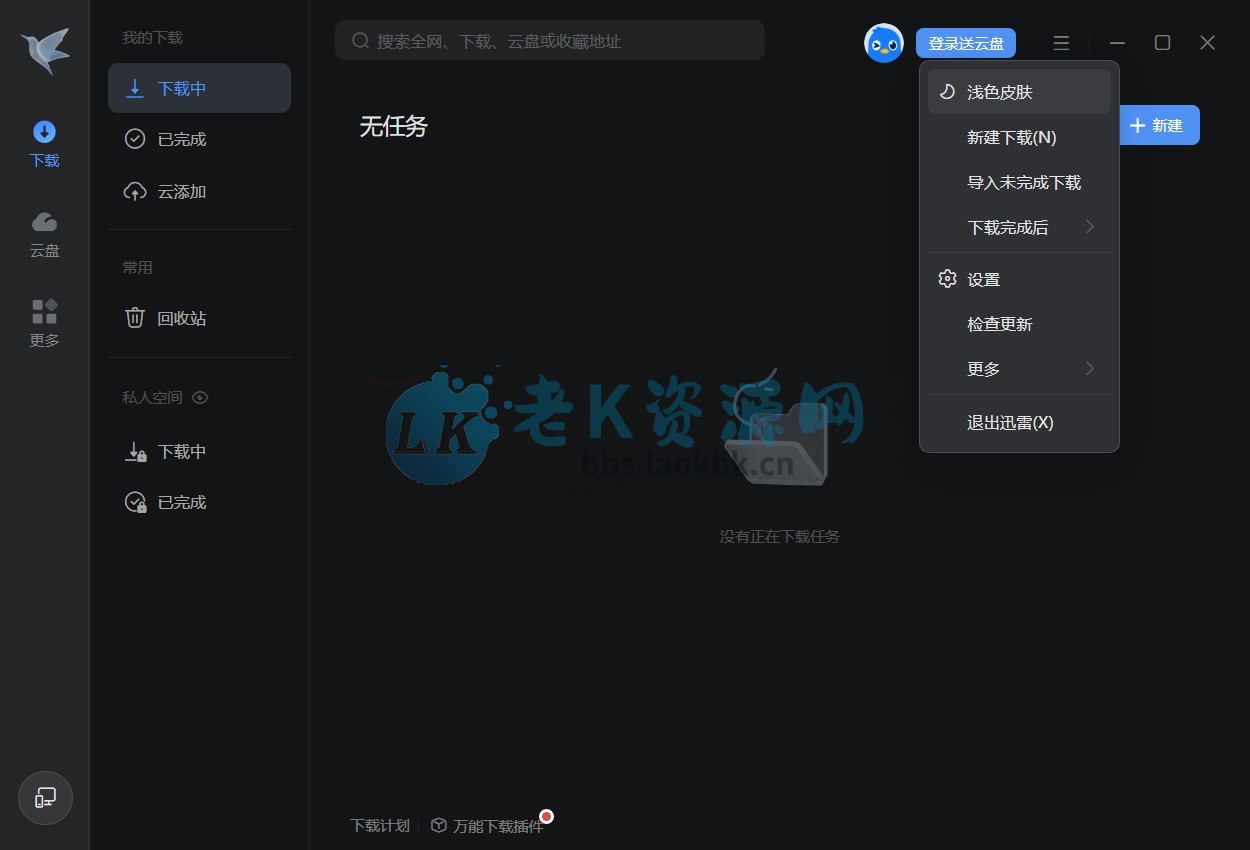
Task: Click the 常用 section label
Action: tap(137, 267)
